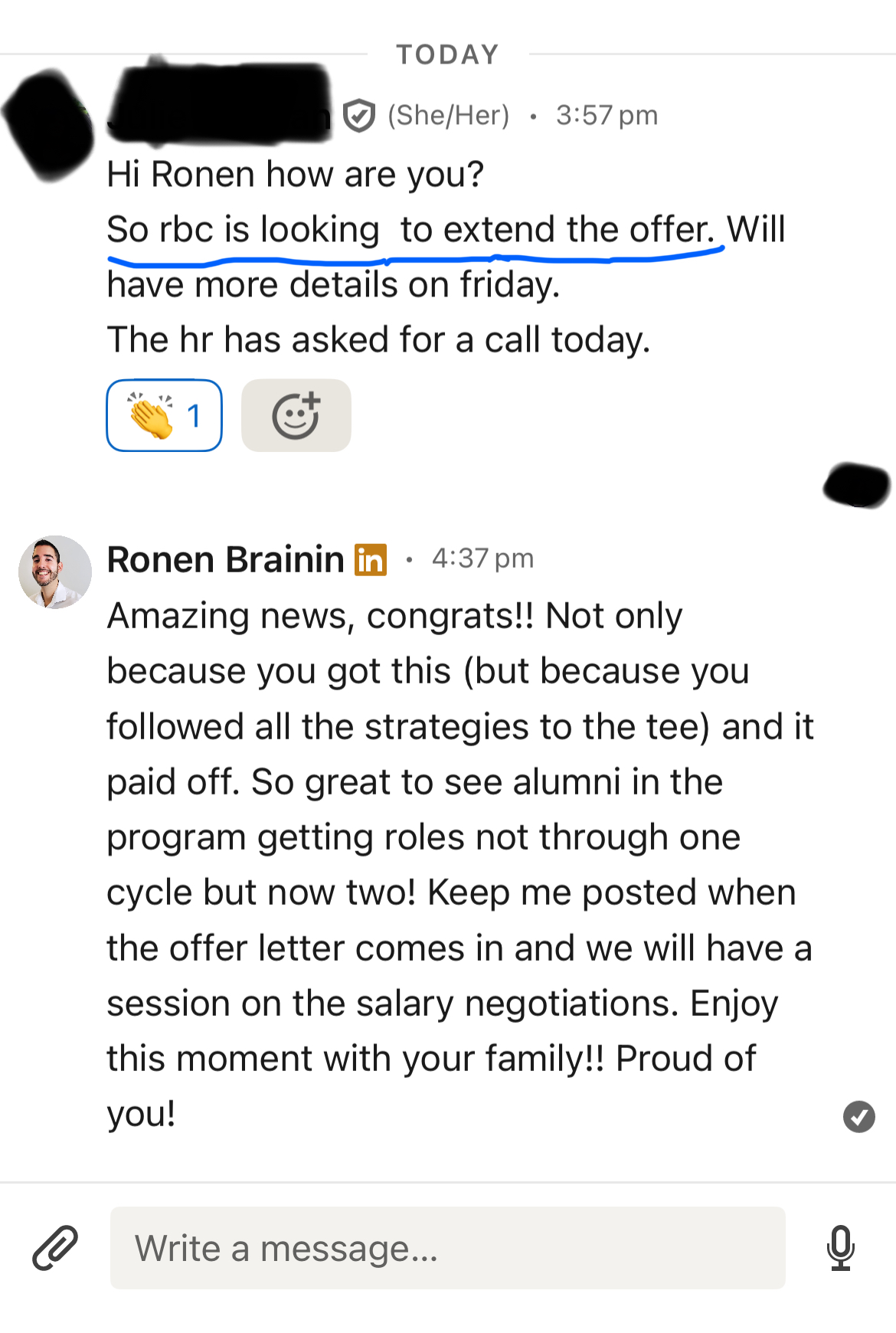
Task: Click the verified shield badge beside the pronouns
Action: tap(358, 116)
